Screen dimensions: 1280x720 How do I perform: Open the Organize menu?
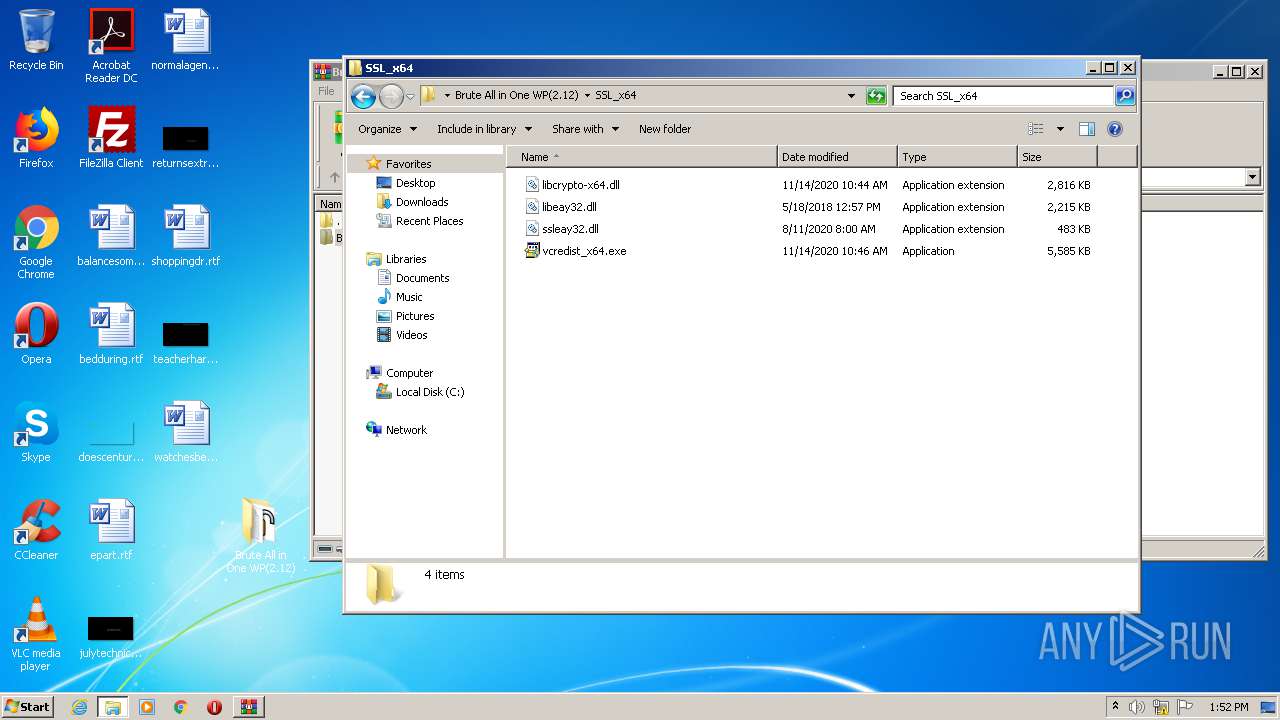coord(386,129)
